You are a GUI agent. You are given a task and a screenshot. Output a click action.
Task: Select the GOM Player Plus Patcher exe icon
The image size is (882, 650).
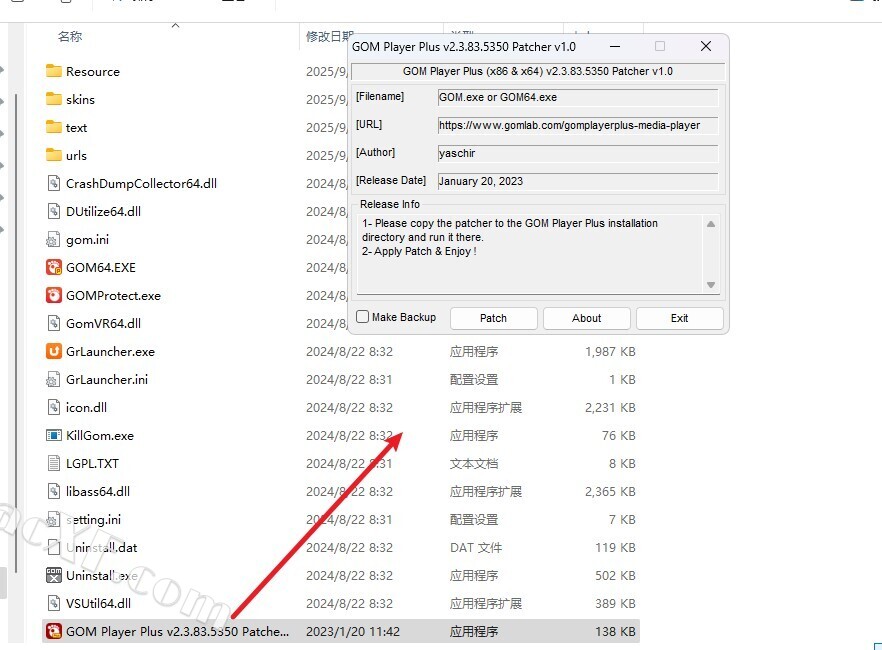(x=53, y=631)
